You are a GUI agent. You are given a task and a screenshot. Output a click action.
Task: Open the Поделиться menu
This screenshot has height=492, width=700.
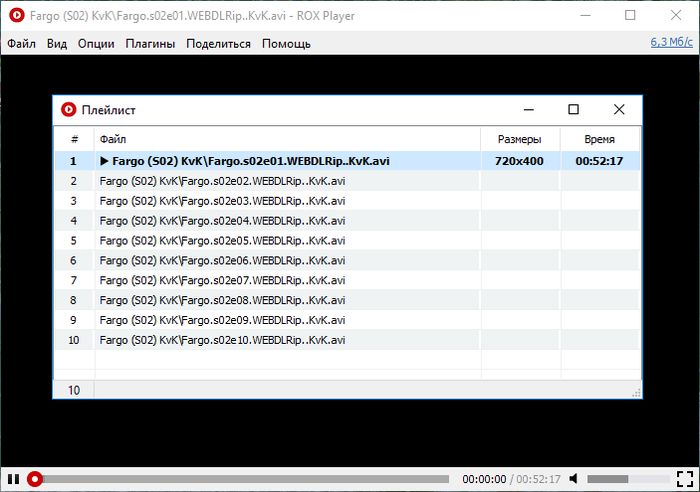coord(218,44)
